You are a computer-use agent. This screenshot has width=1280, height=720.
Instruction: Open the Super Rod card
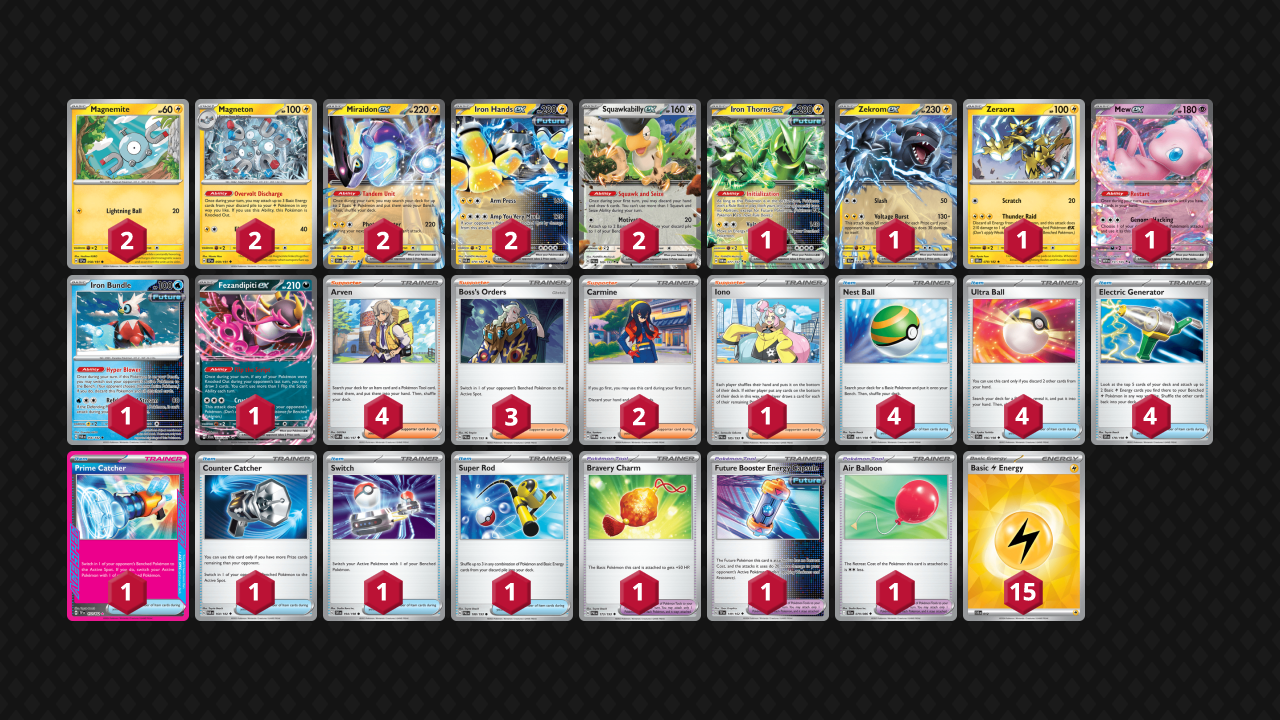512,536
